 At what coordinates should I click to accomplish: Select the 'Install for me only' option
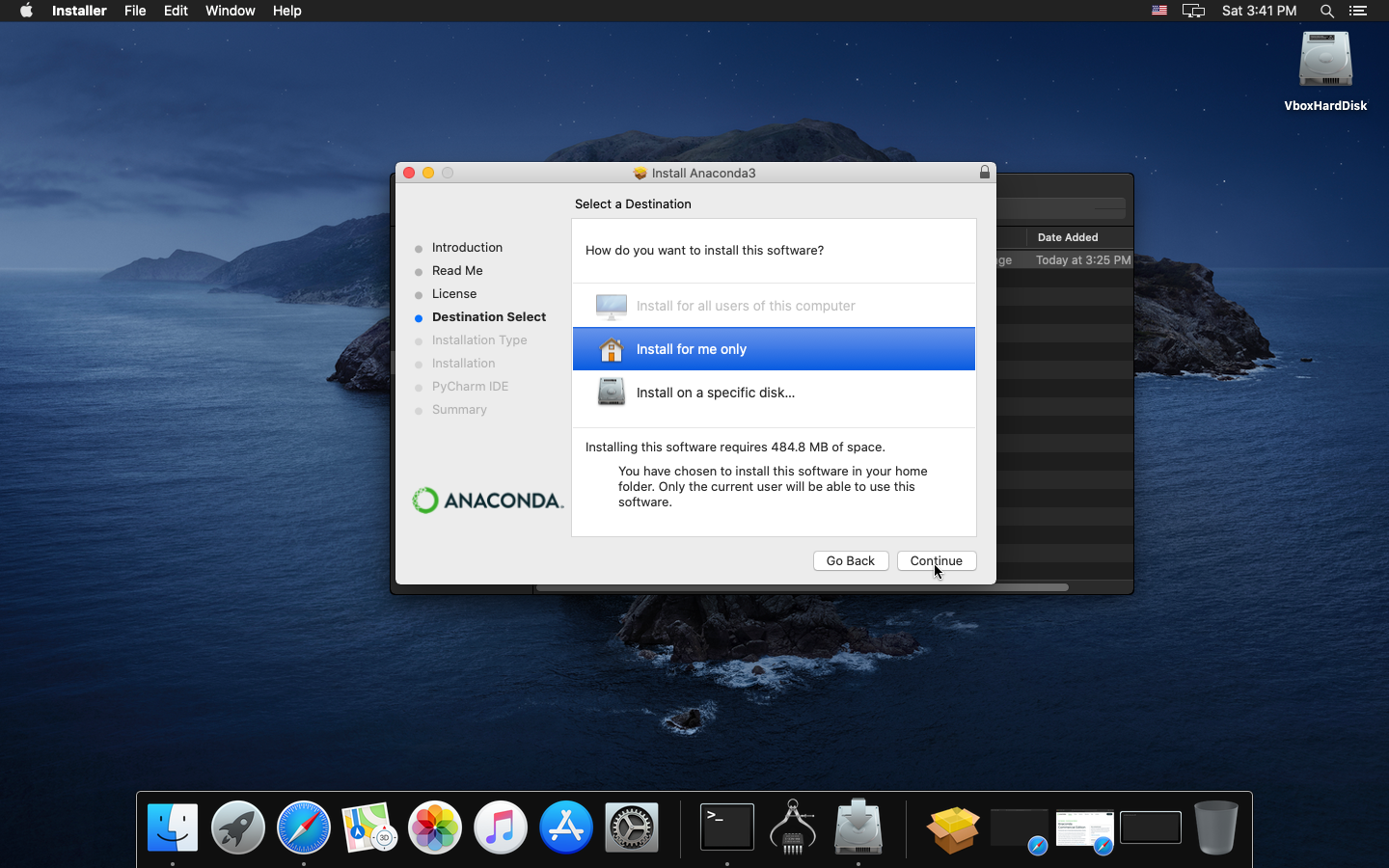point(774,349)
